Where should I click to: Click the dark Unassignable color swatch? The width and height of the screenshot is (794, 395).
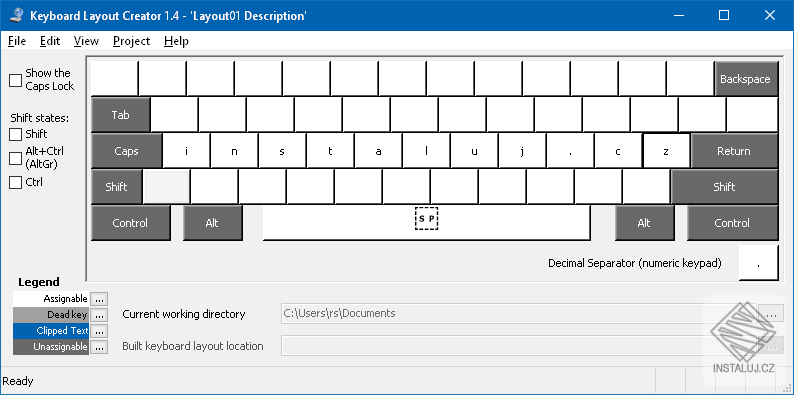tap(51, 347)
